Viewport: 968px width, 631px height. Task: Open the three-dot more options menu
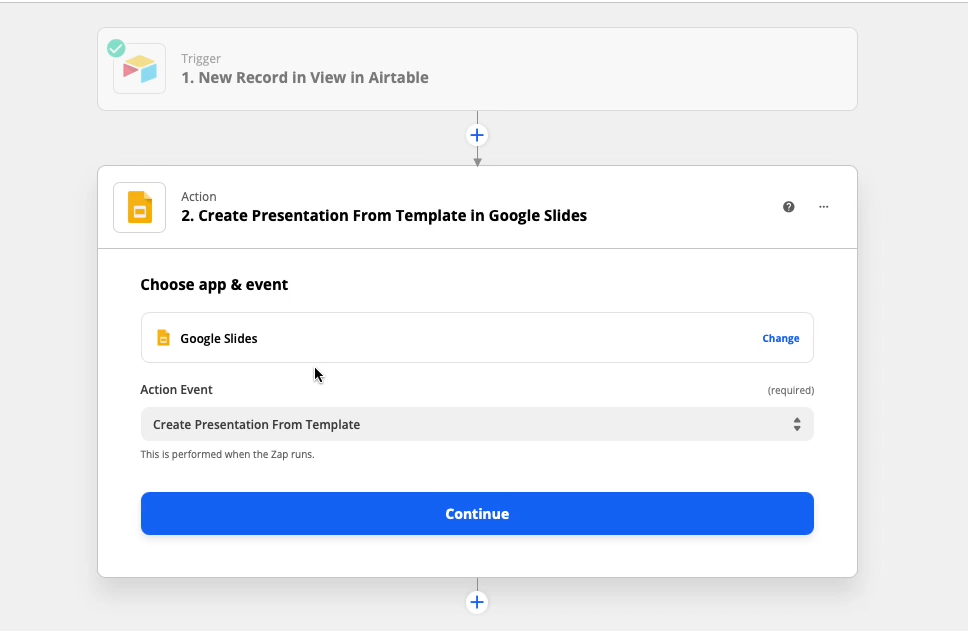(824, 207)
